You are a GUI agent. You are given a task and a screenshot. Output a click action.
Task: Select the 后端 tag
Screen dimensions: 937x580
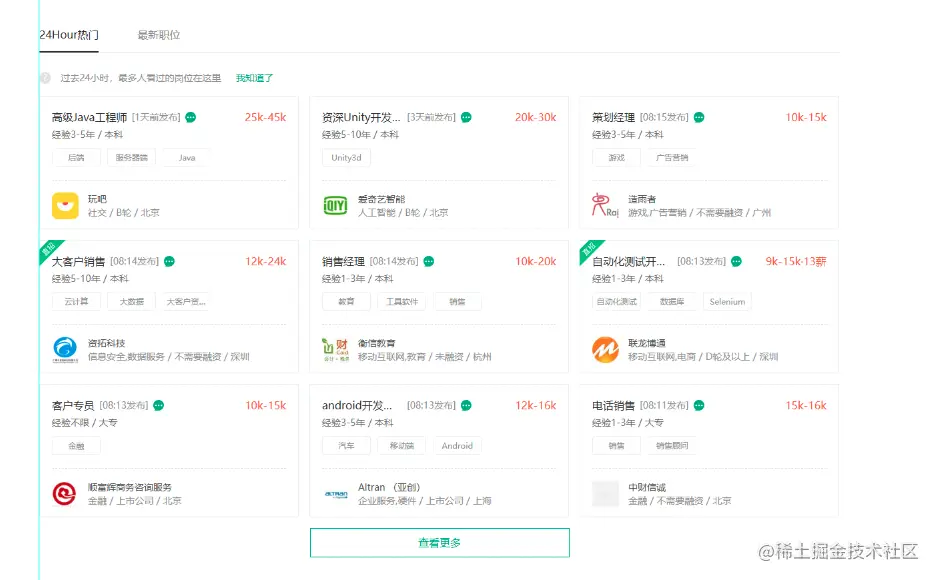click(76, 158)
